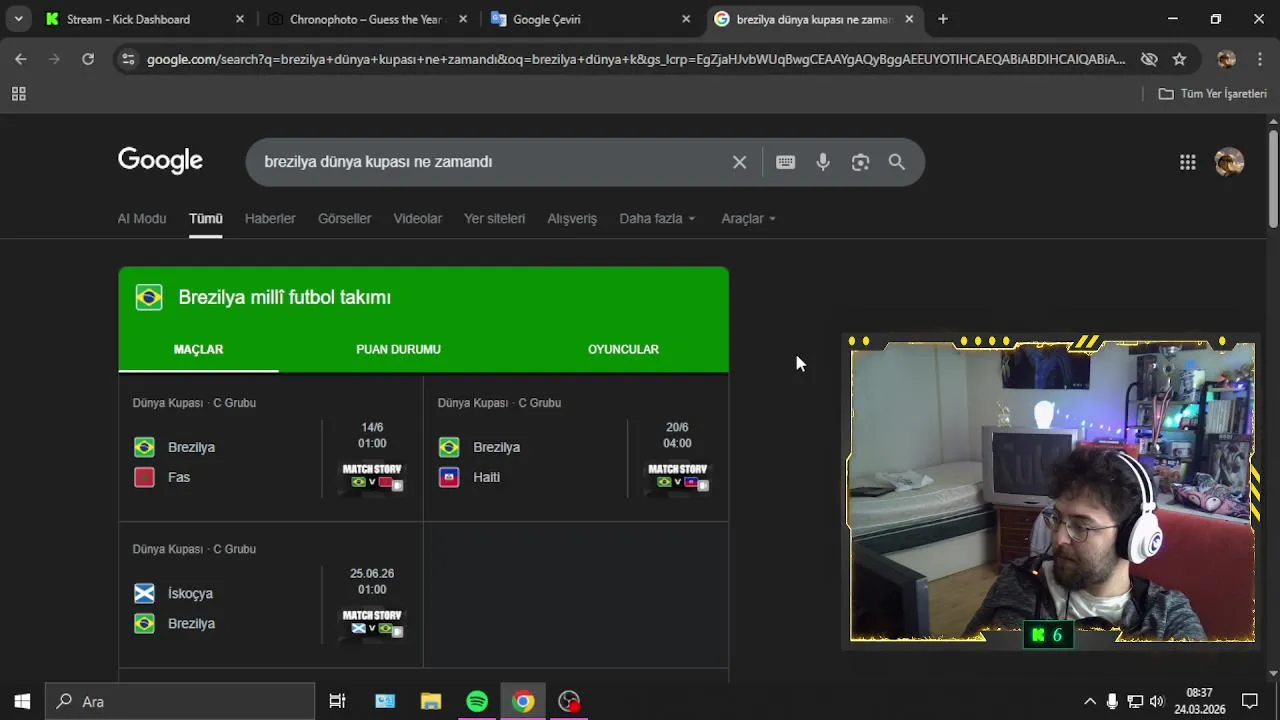1280x720 pixels.
Task: Show hidden system tray icons
Action: (1090, 701)
